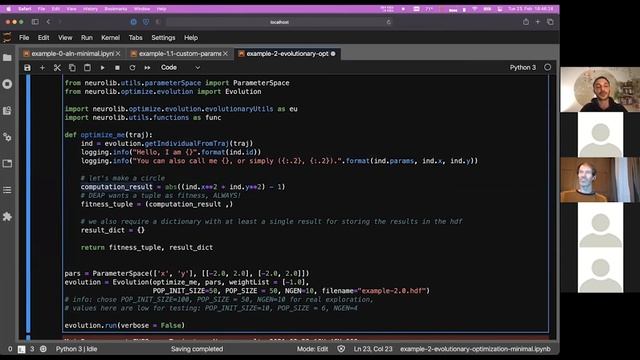Screen dimensions: 640x360
Task: Click the third participant's video thumbnail
Action: tap(600, 180)
